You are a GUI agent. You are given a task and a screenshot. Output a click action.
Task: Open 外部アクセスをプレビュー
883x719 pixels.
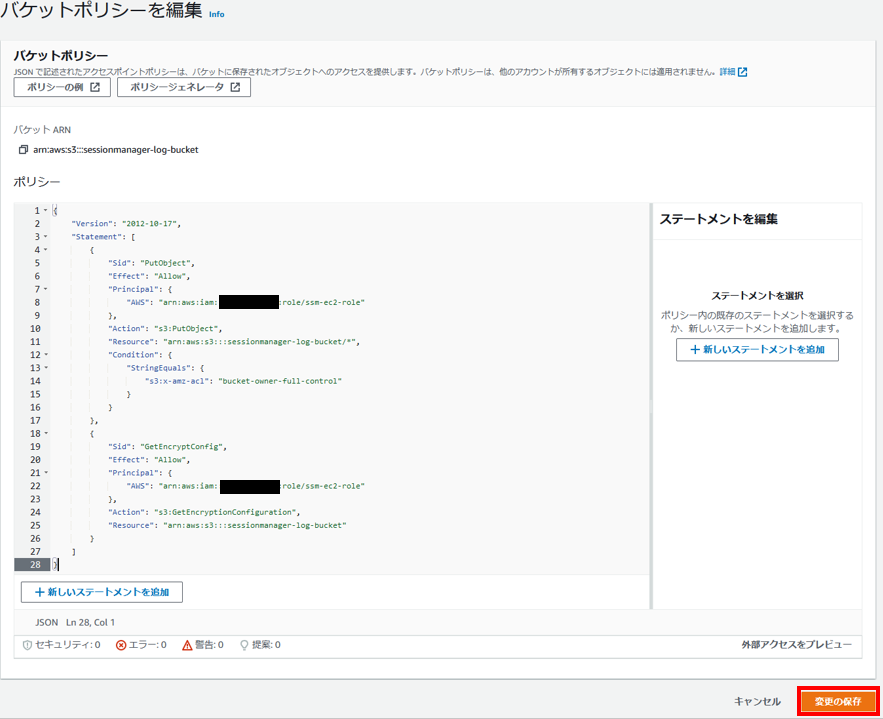796,645
